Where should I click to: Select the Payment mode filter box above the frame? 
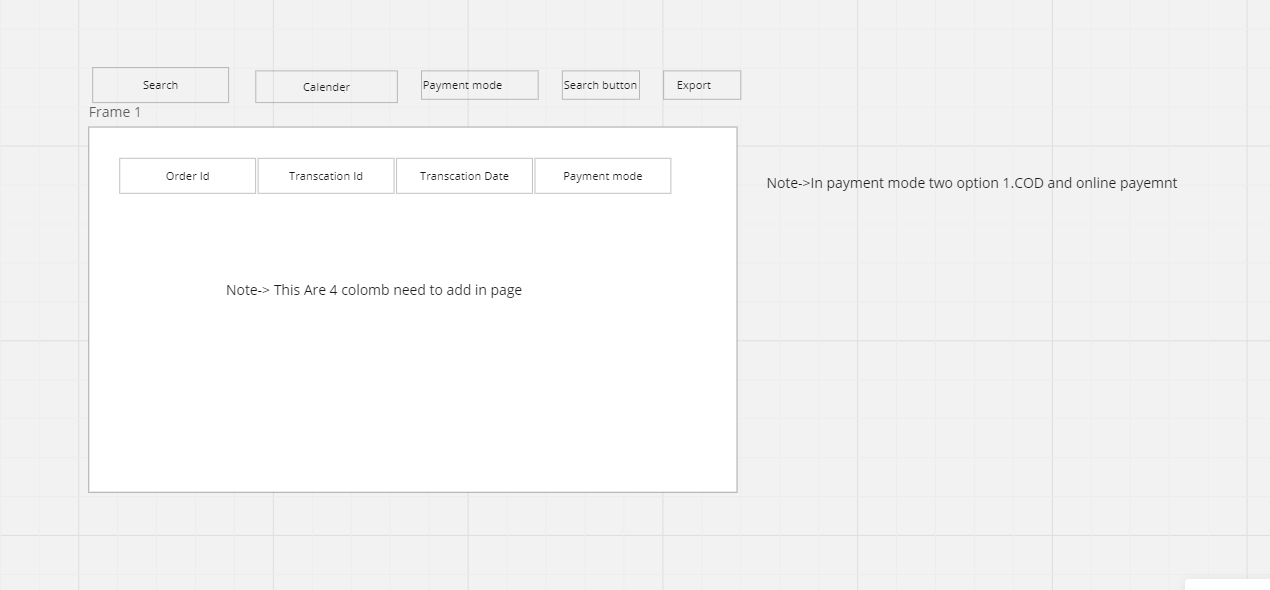[x=479, y=85]
